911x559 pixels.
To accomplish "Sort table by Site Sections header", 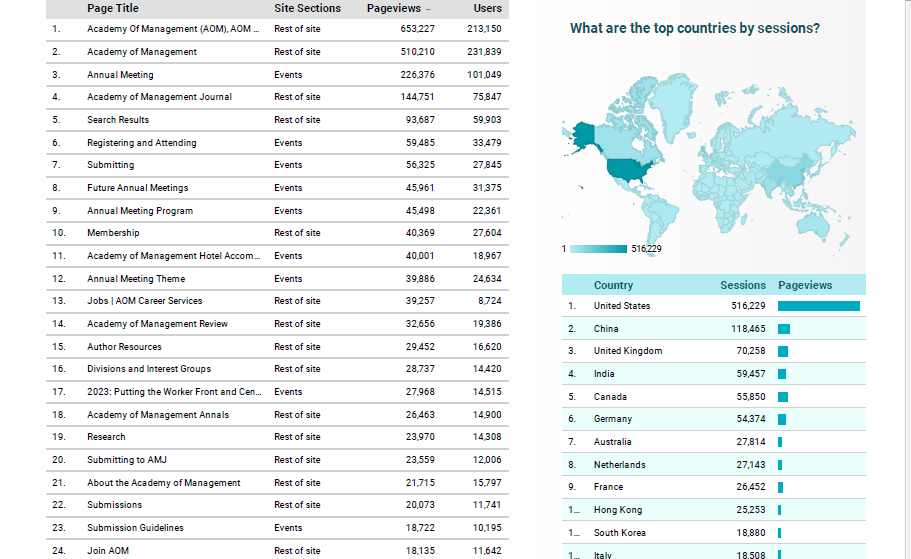I will 307,8.
